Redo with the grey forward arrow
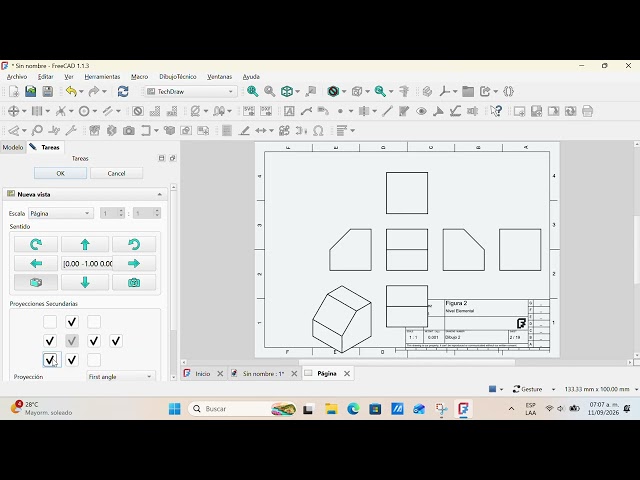This screenshot has height=480, width=640. pos(94,91)
